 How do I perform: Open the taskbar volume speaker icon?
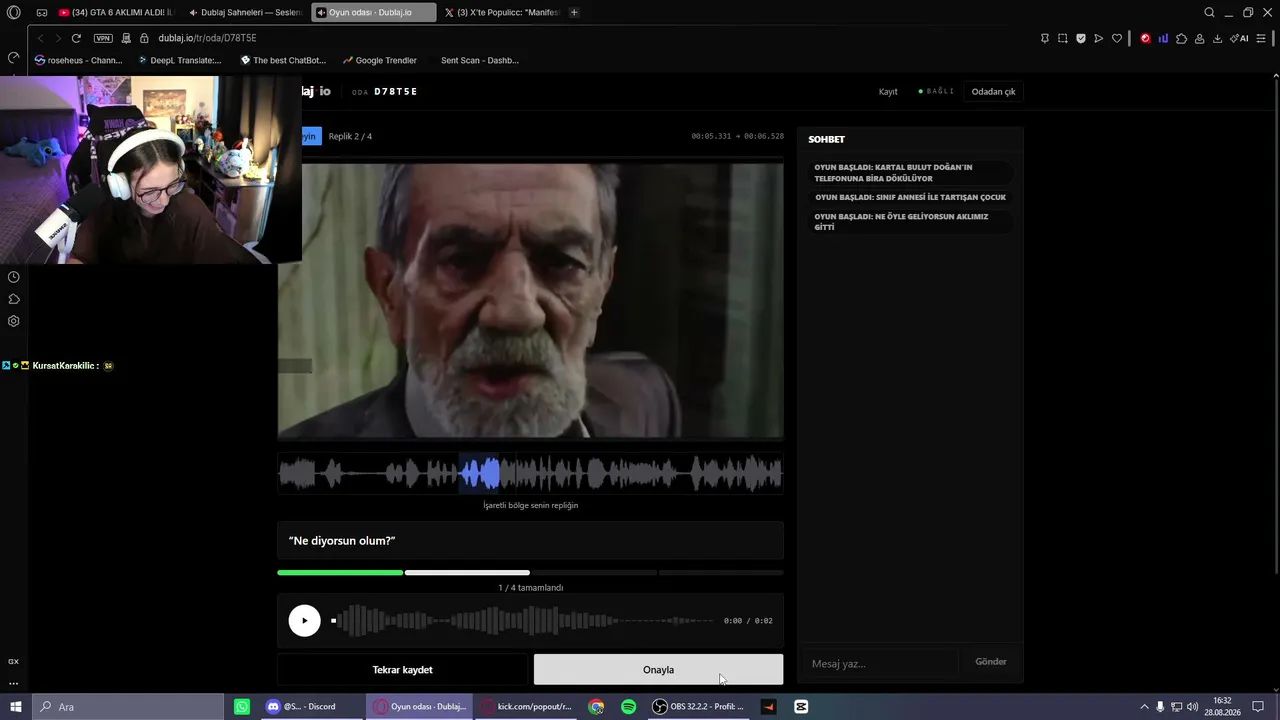1193,707
